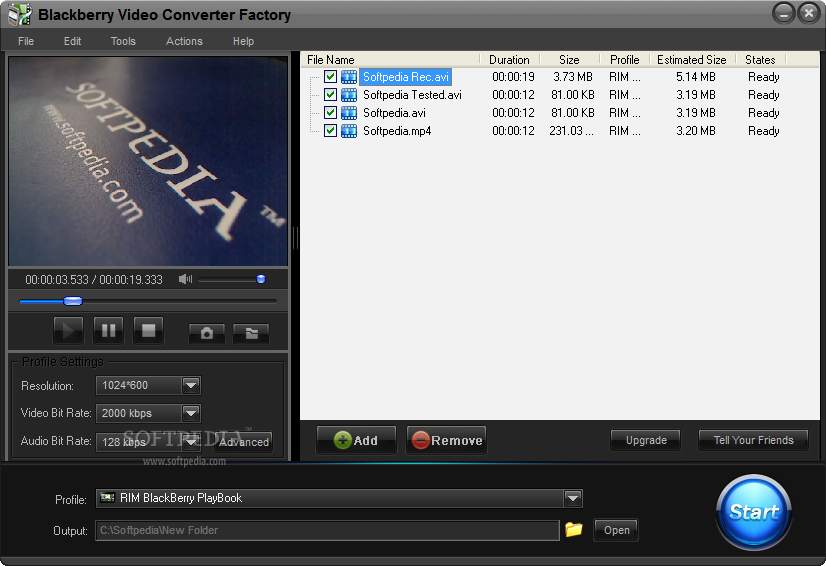This screenshot has height=566, width=826.
Task: Open the Actions menu
Action: click(184, 41)
